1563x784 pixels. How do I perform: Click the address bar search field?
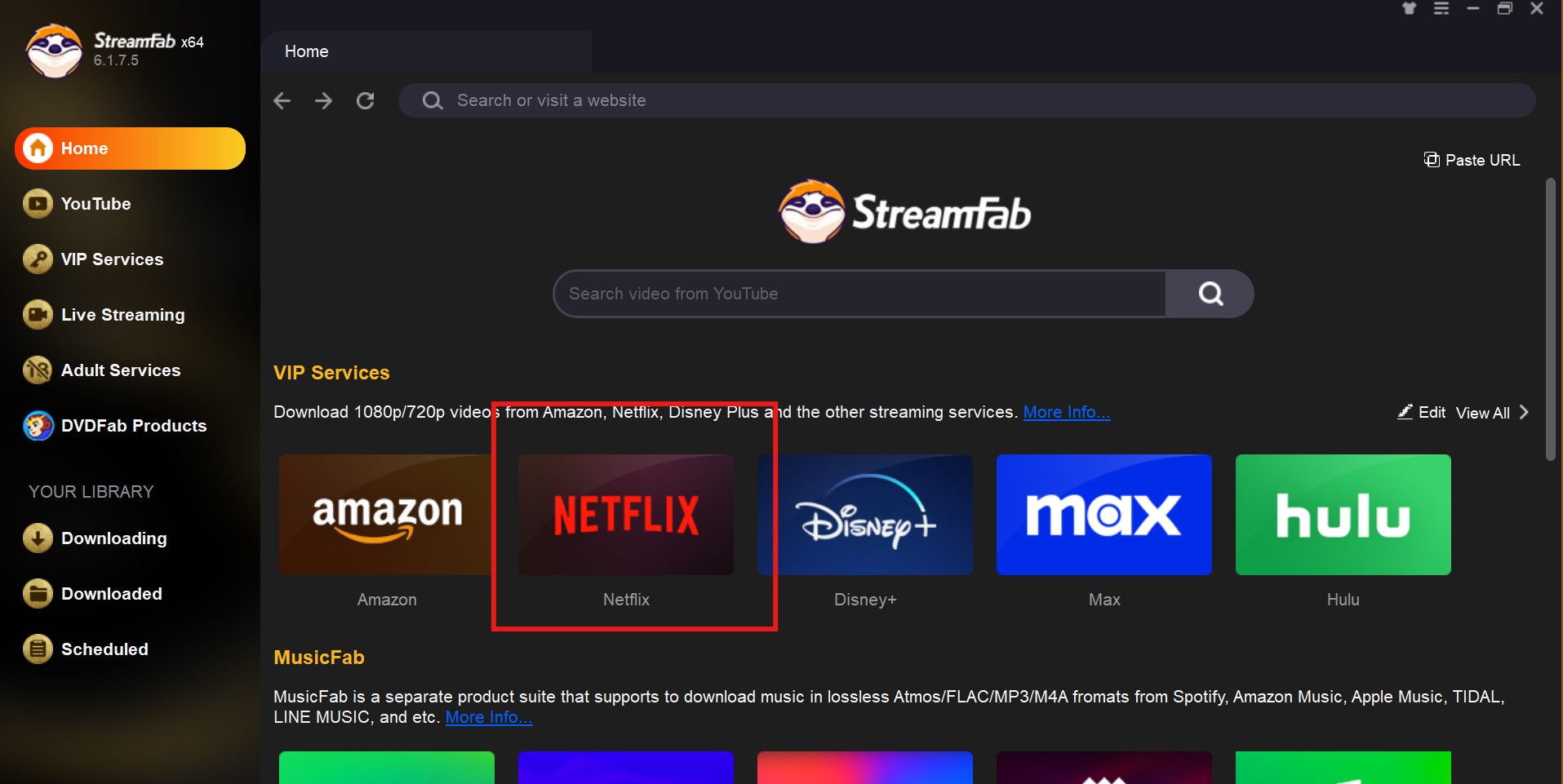pos(967,100)
